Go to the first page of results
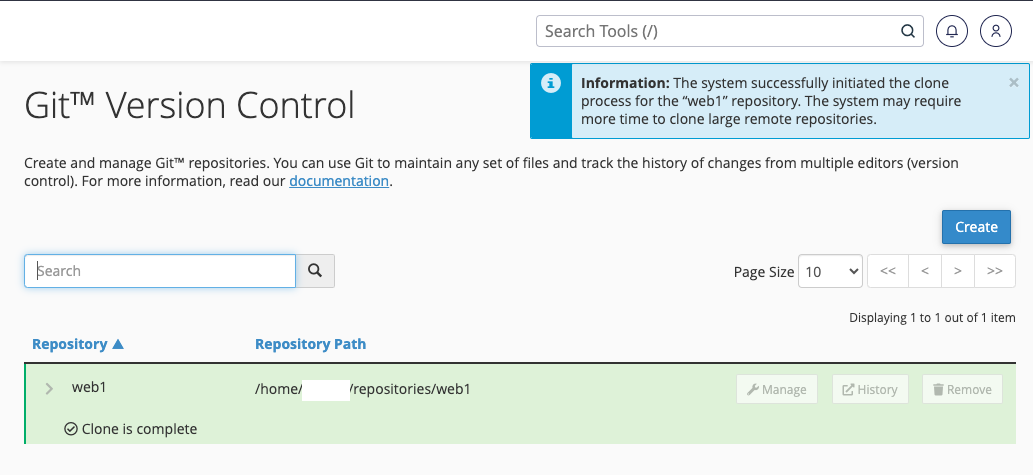The image size is (1033, 475). (888, 271)
